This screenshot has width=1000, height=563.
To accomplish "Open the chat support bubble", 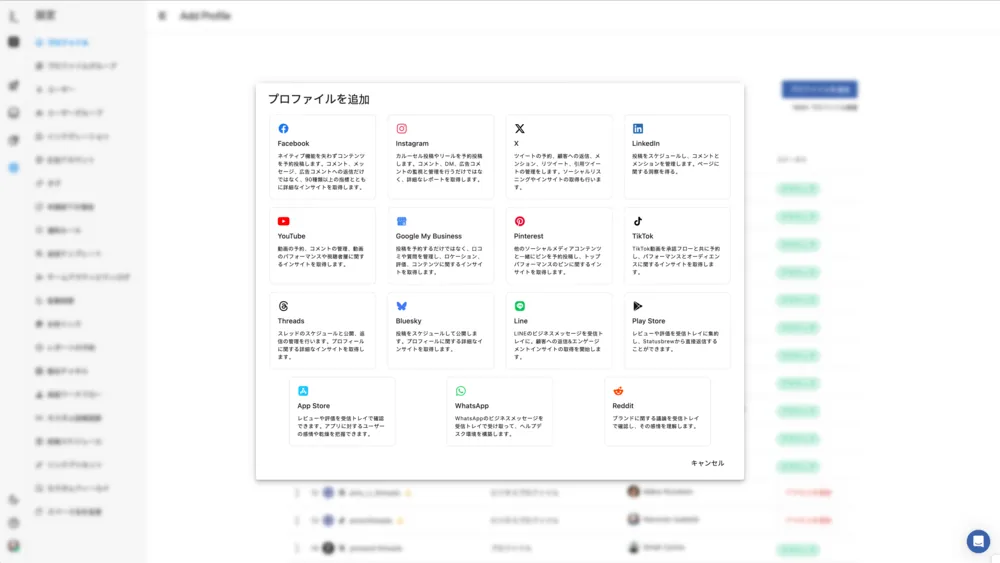I will click(978, 541).
